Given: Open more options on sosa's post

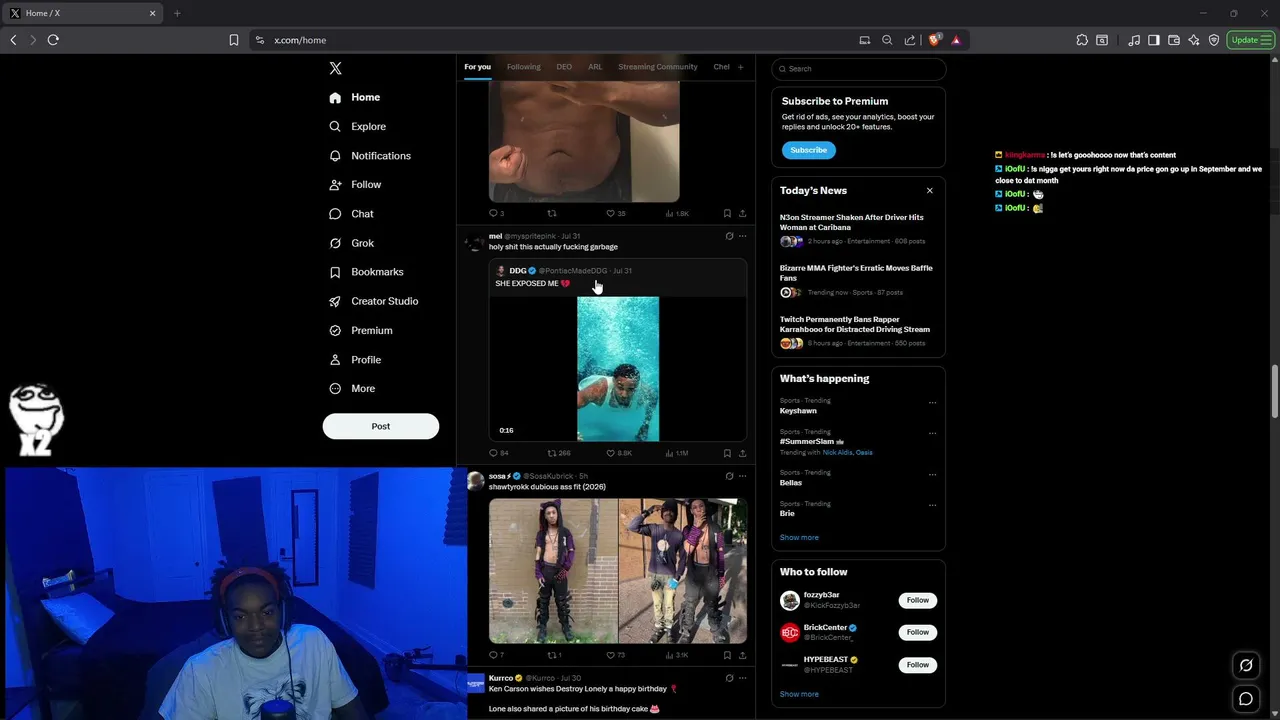Looking at the screenshot, I should point(742,476).
